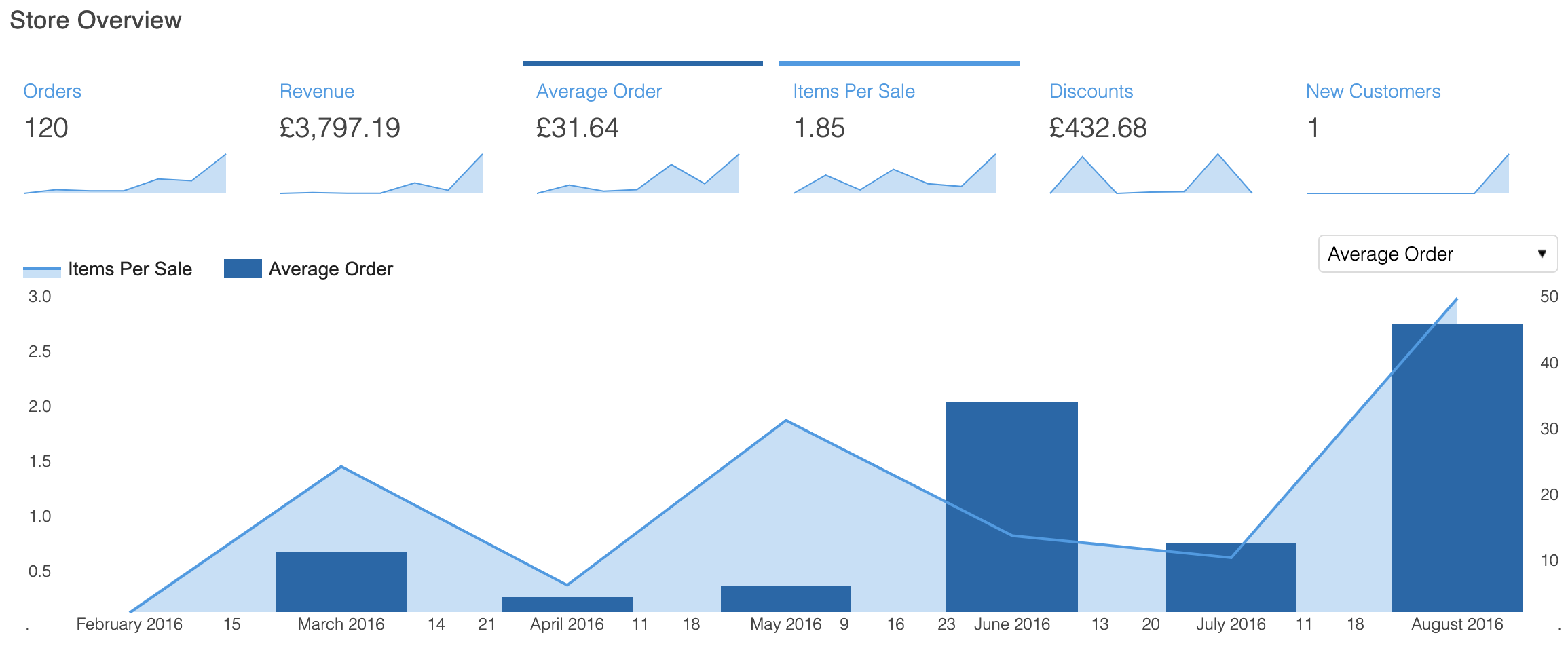Click the Orders value 120

(46, 128)
